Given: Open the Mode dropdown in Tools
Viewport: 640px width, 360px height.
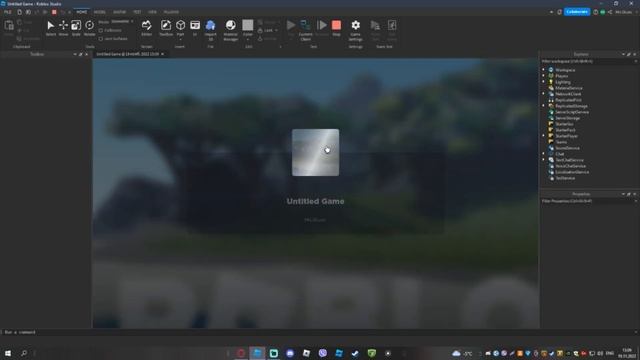Looking at the screenshot, I should [x=122, y=22].
